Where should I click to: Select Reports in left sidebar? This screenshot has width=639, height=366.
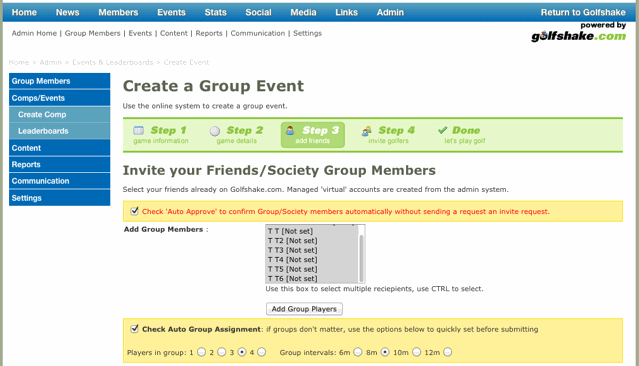(x=59, y=165)
